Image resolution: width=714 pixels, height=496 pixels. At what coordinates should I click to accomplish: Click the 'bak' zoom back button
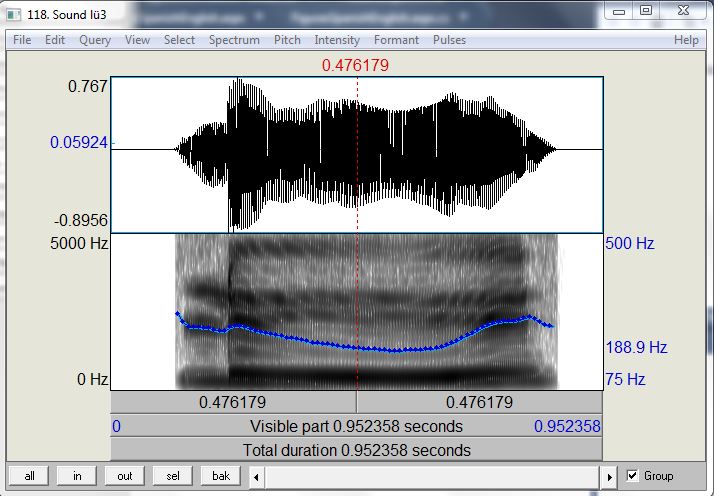[x=221, y=476]
